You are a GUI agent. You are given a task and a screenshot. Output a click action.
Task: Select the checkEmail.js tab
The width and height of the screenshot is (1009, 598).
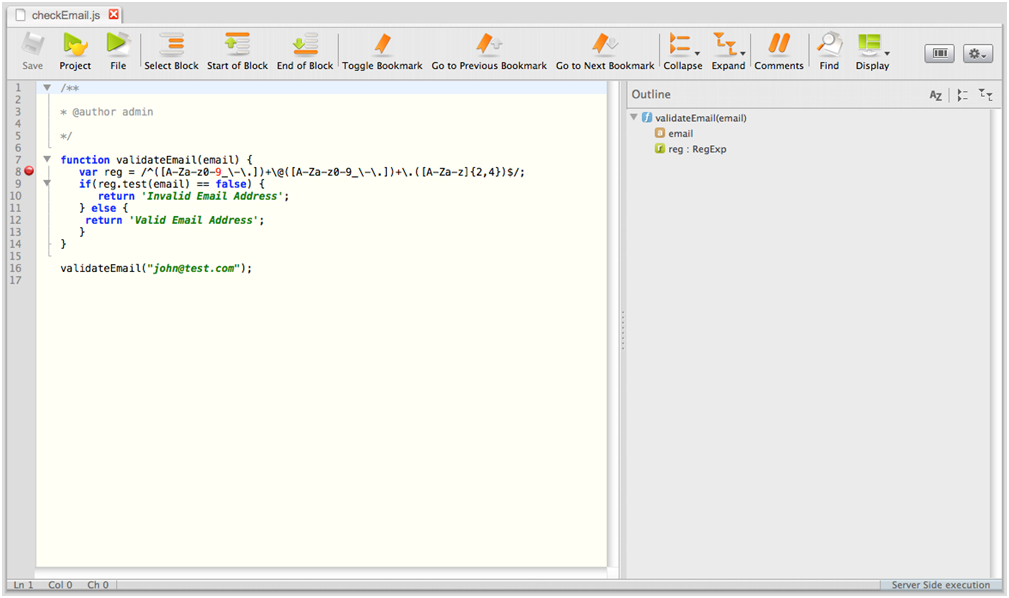[x=64, y=15]
